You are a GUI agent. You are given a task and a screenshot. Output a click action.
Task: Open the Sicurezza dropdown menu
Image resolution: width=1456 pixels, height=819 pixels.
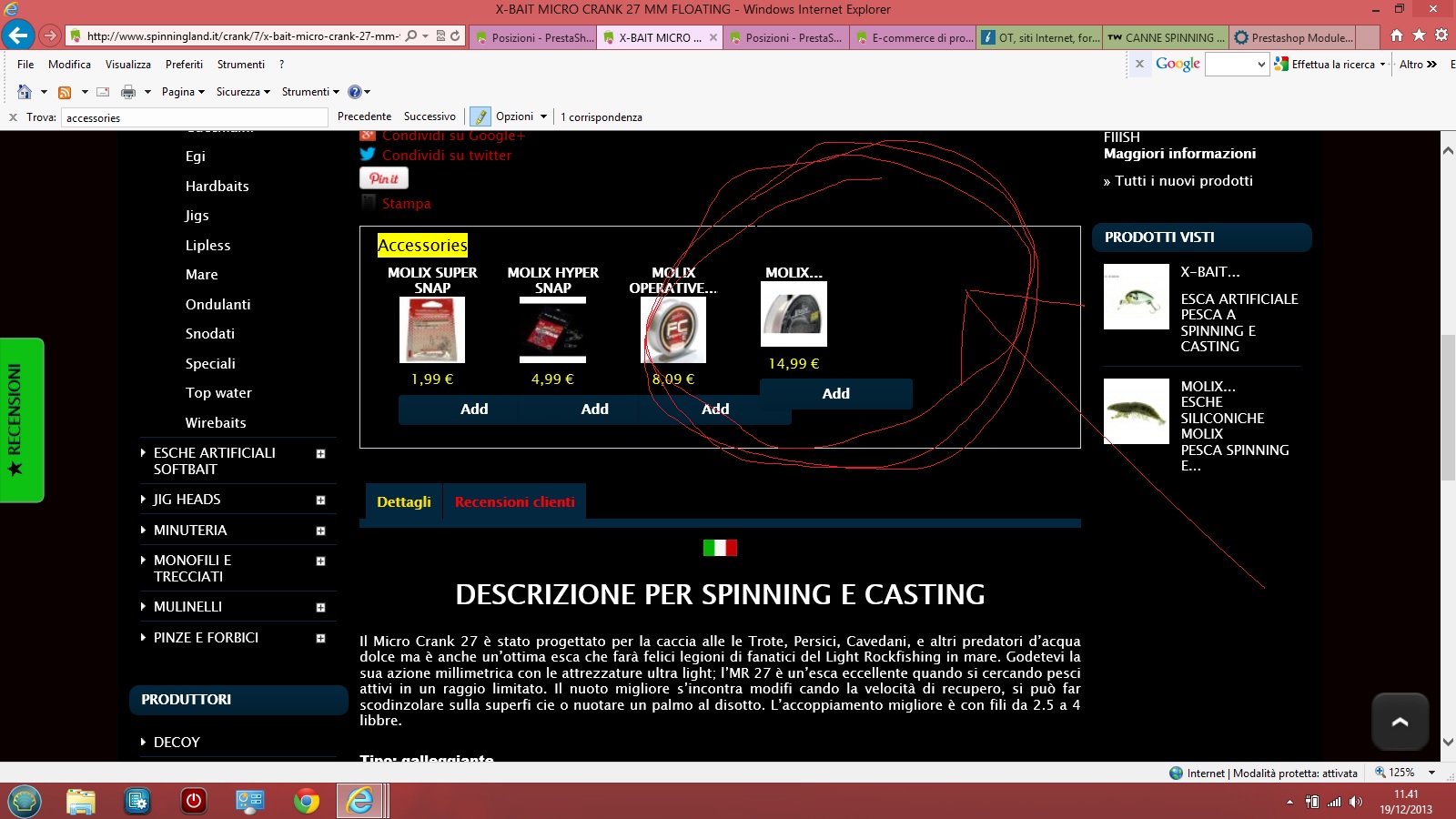pos(243,92)
